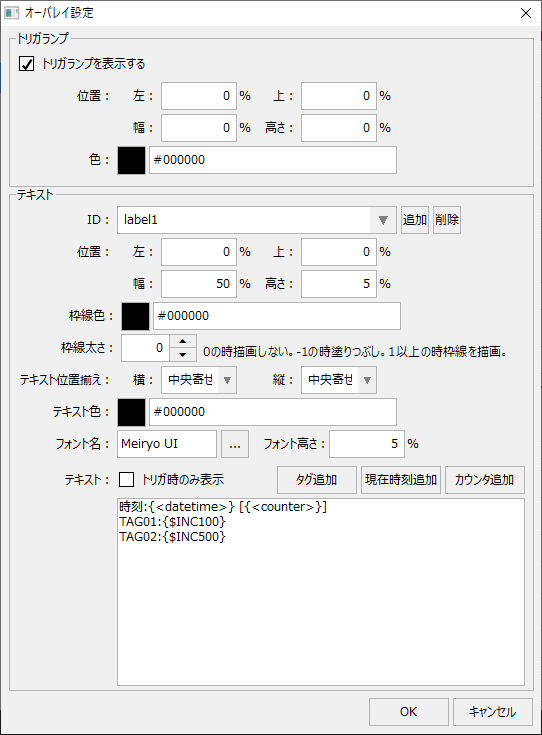Uncheck トリガランプを表示する checkbox

pos(26,64)
